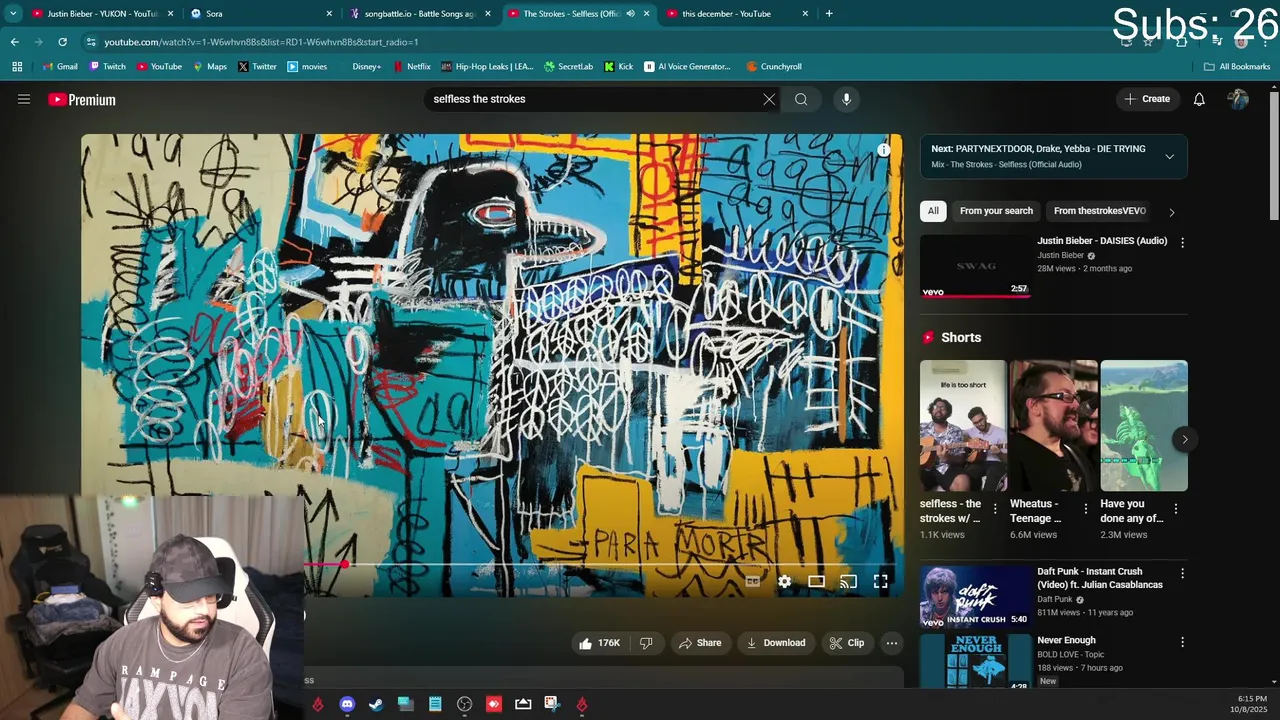The width and height of the screenshot is (1280, 720).
Task: Start voice search with microphone icon
Action: (846, 99)
